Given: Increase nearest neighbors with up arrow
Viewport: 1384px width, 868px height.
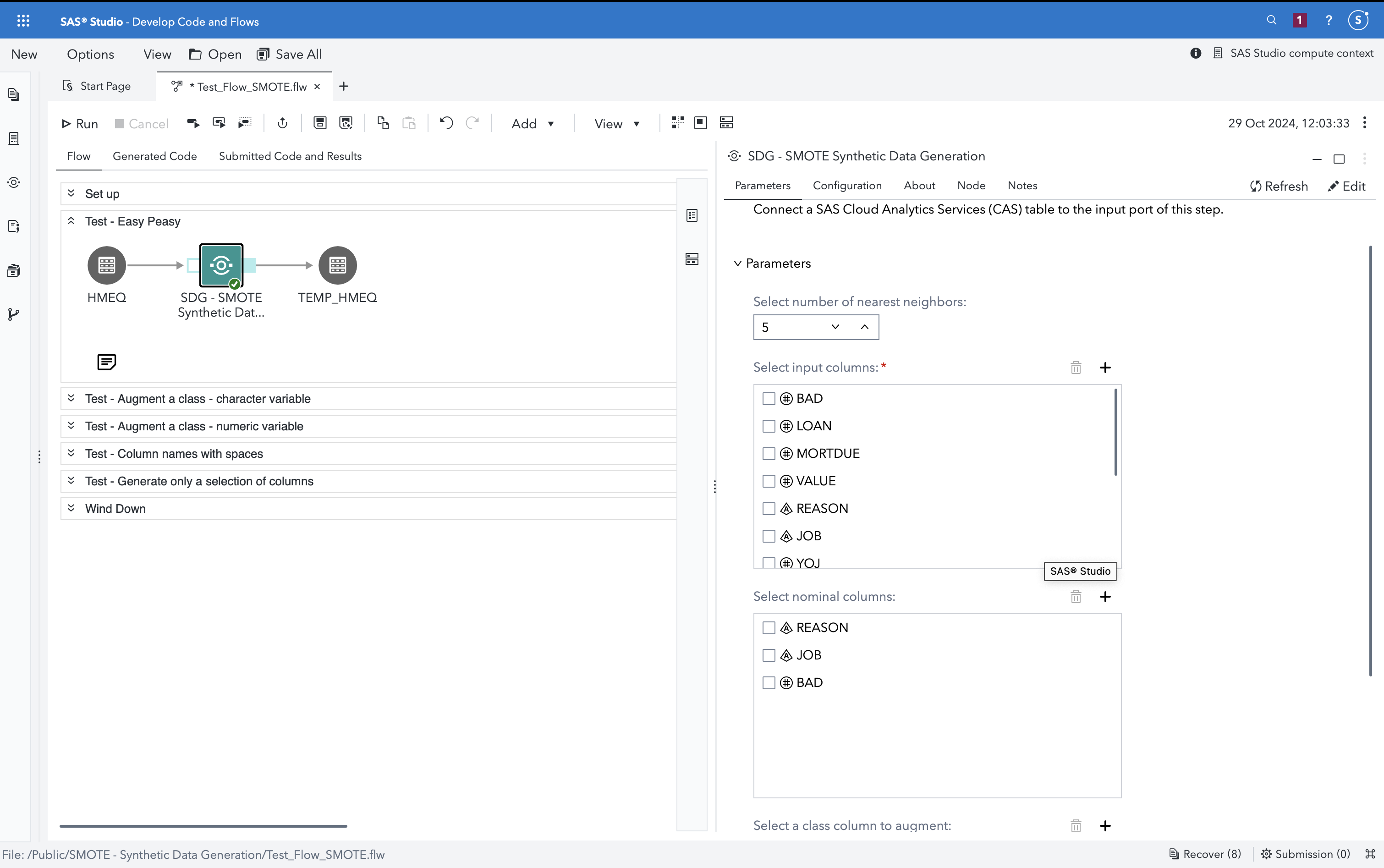Looking at the screenshot, I should pyautogui.click(x=864, y=327).
